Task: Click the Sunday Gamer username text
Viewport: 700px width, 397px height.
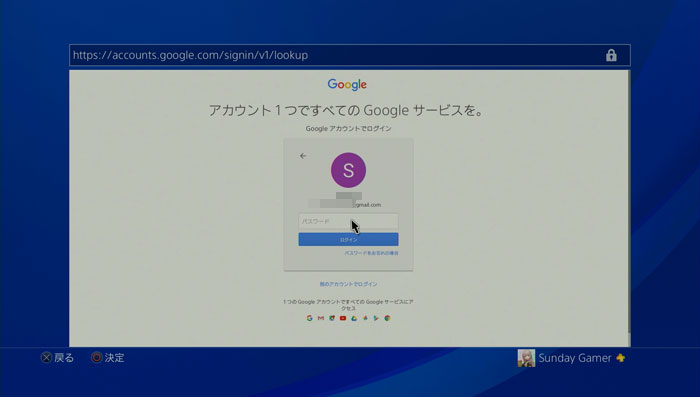Action: coord(575,358)
